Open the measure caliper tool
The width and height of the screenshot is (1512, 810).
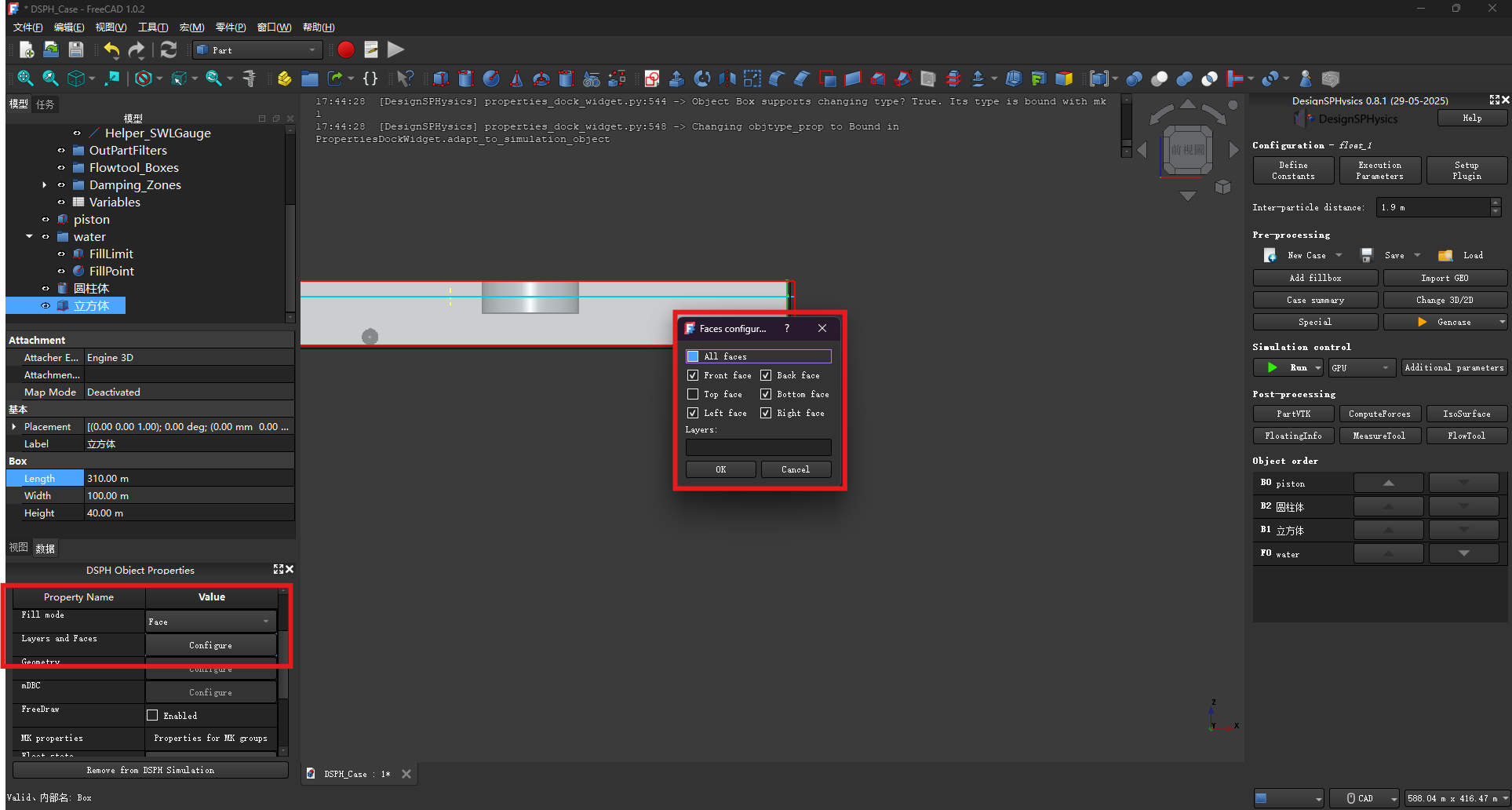249,78
